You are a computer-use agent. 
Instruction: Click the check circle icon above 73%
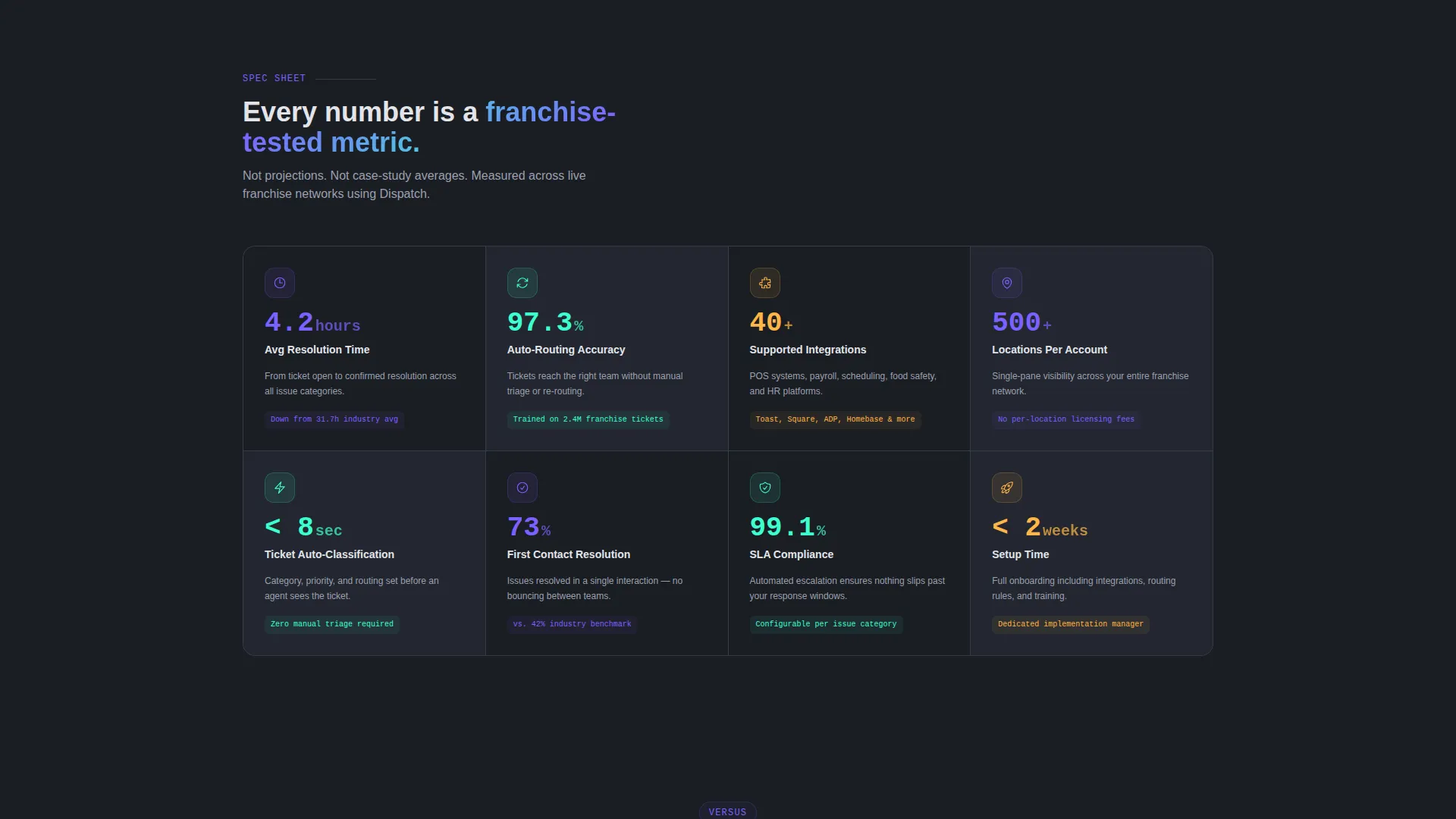(x=522, y=488)
